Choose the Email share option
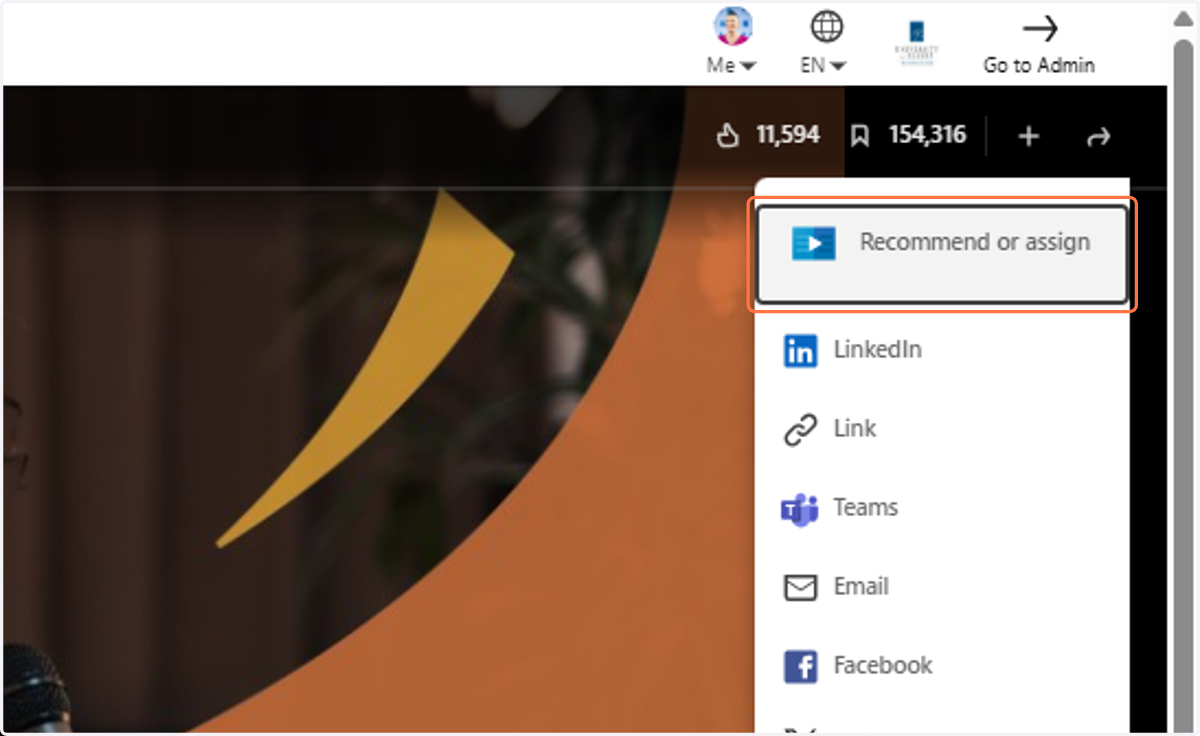This screenshot has height=736, width=1200. [942, 587]
